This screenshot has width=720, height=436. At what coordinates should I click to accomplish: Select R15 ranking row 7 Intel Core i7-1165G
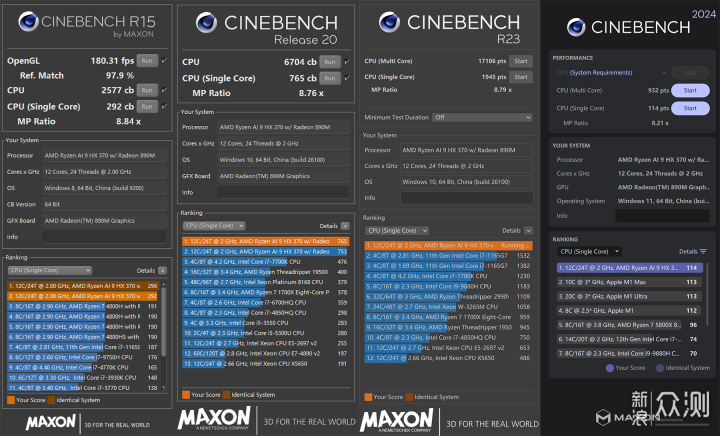tap(83, 347)
